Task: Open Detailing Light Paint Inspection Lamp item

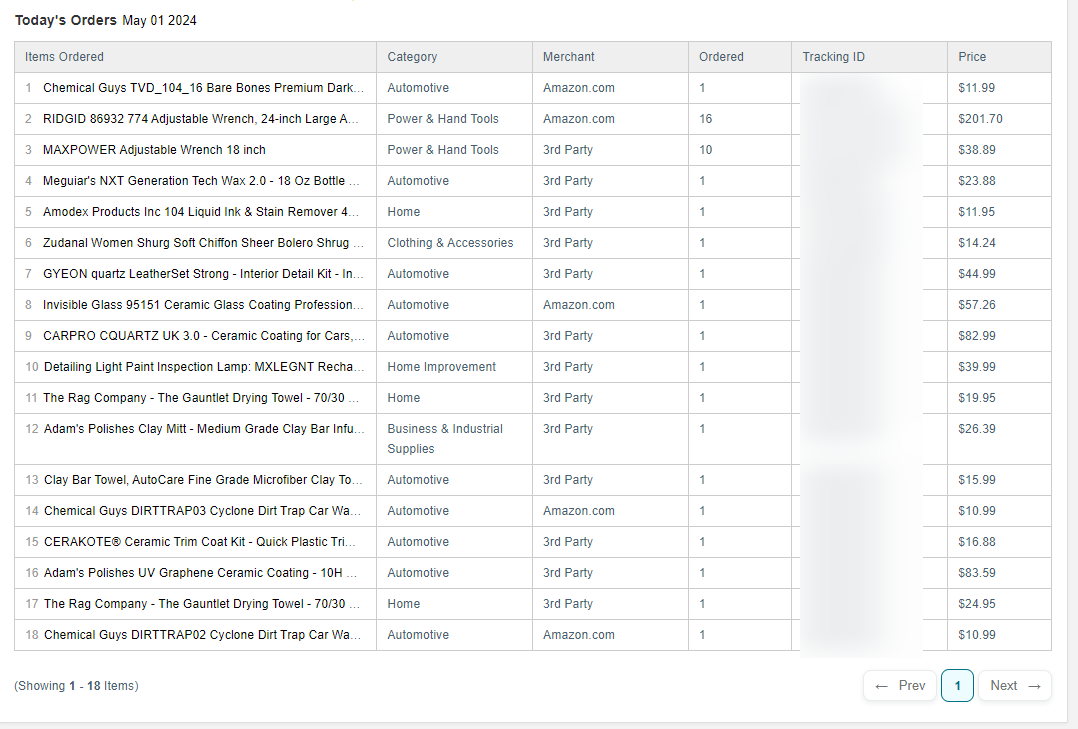Action: tap(204, 367)
